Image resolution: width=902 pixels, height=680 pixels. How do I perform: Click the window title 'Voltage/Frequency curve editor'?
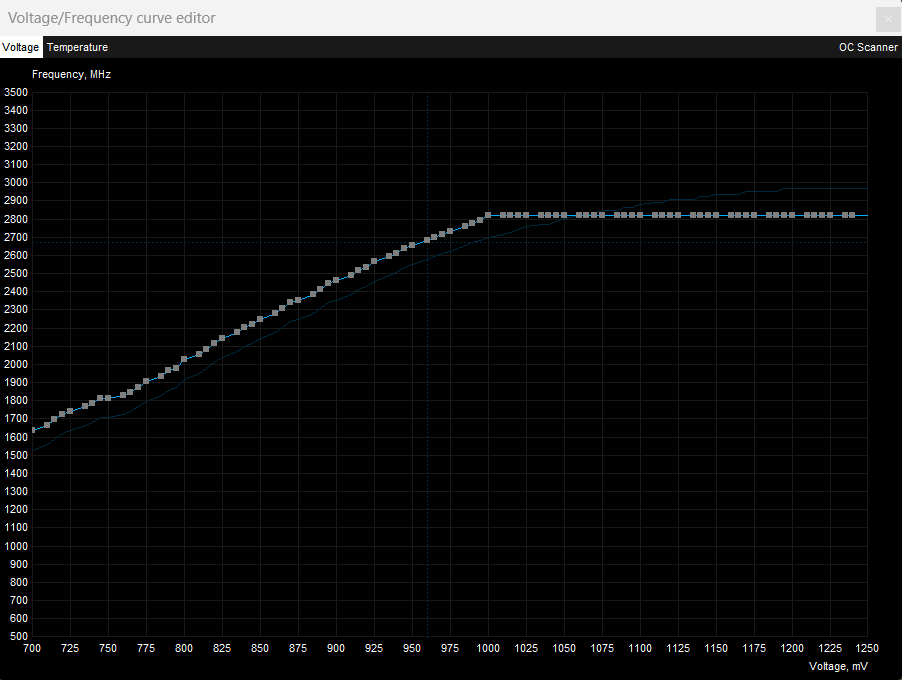click(x=112, y=18)
